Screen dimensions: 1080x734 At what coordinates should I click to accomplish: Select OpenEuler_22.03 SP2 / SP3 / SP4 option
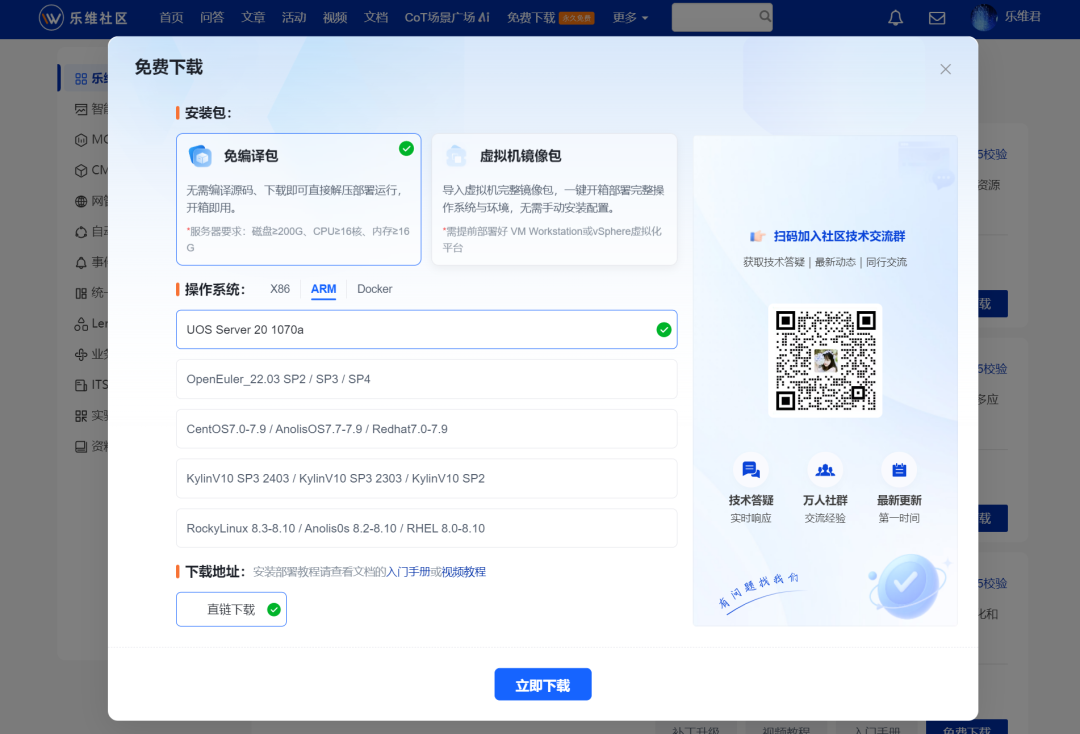pos(426,379)
